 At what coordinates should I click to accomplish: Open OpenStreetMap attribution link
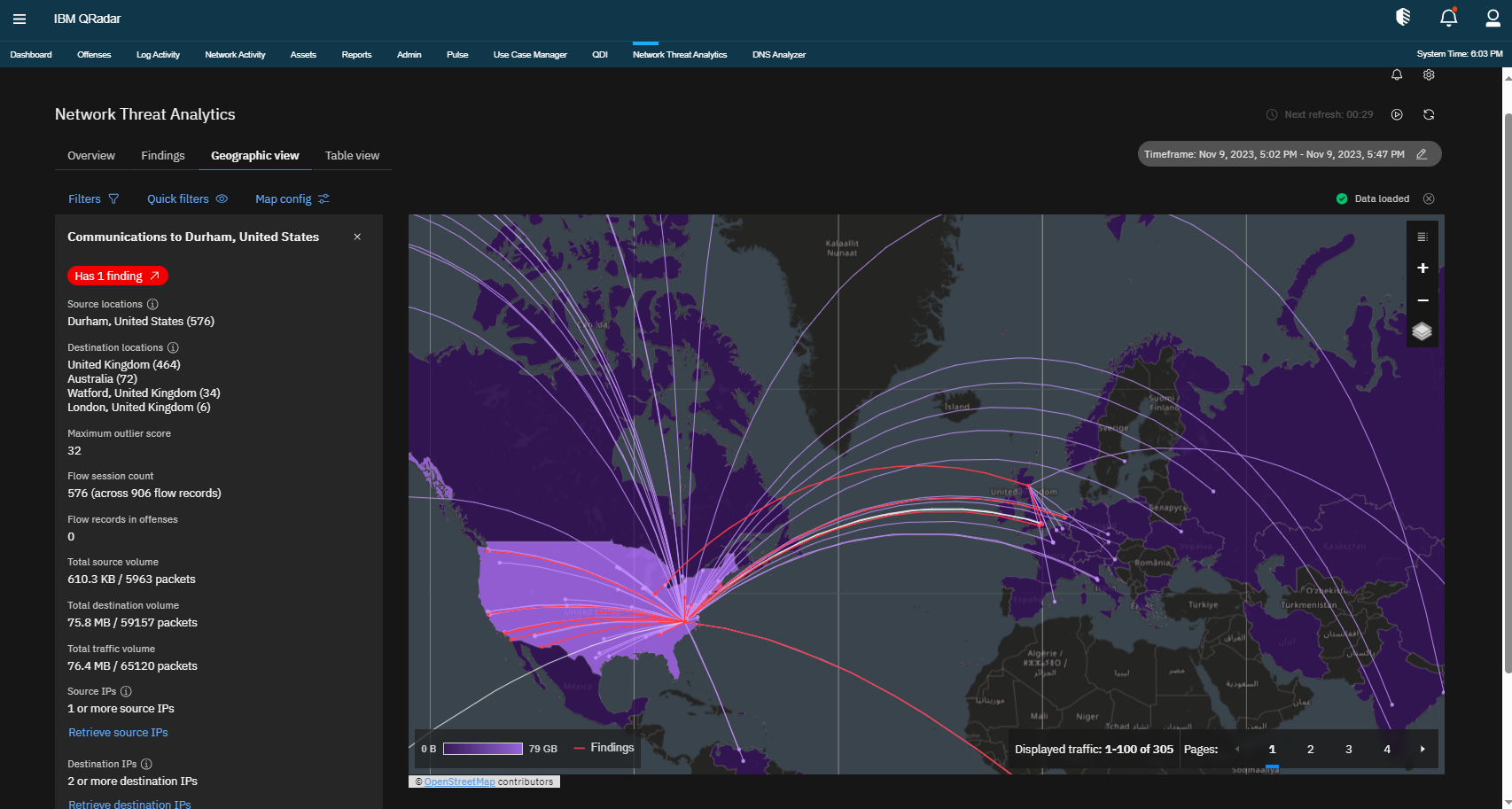(459, 782)
